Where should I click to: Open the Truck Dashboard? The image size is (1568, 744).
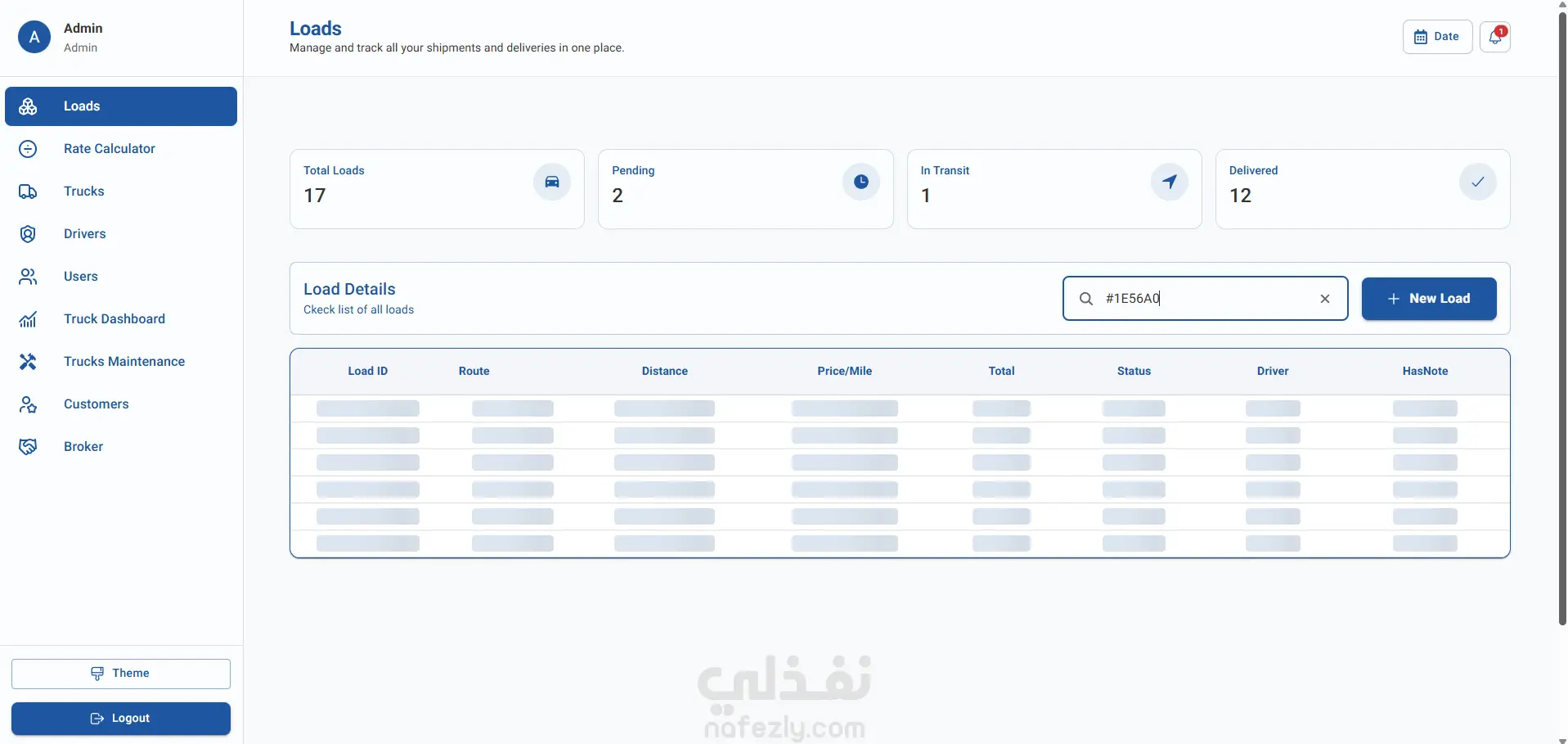click(x=121, y=319)
